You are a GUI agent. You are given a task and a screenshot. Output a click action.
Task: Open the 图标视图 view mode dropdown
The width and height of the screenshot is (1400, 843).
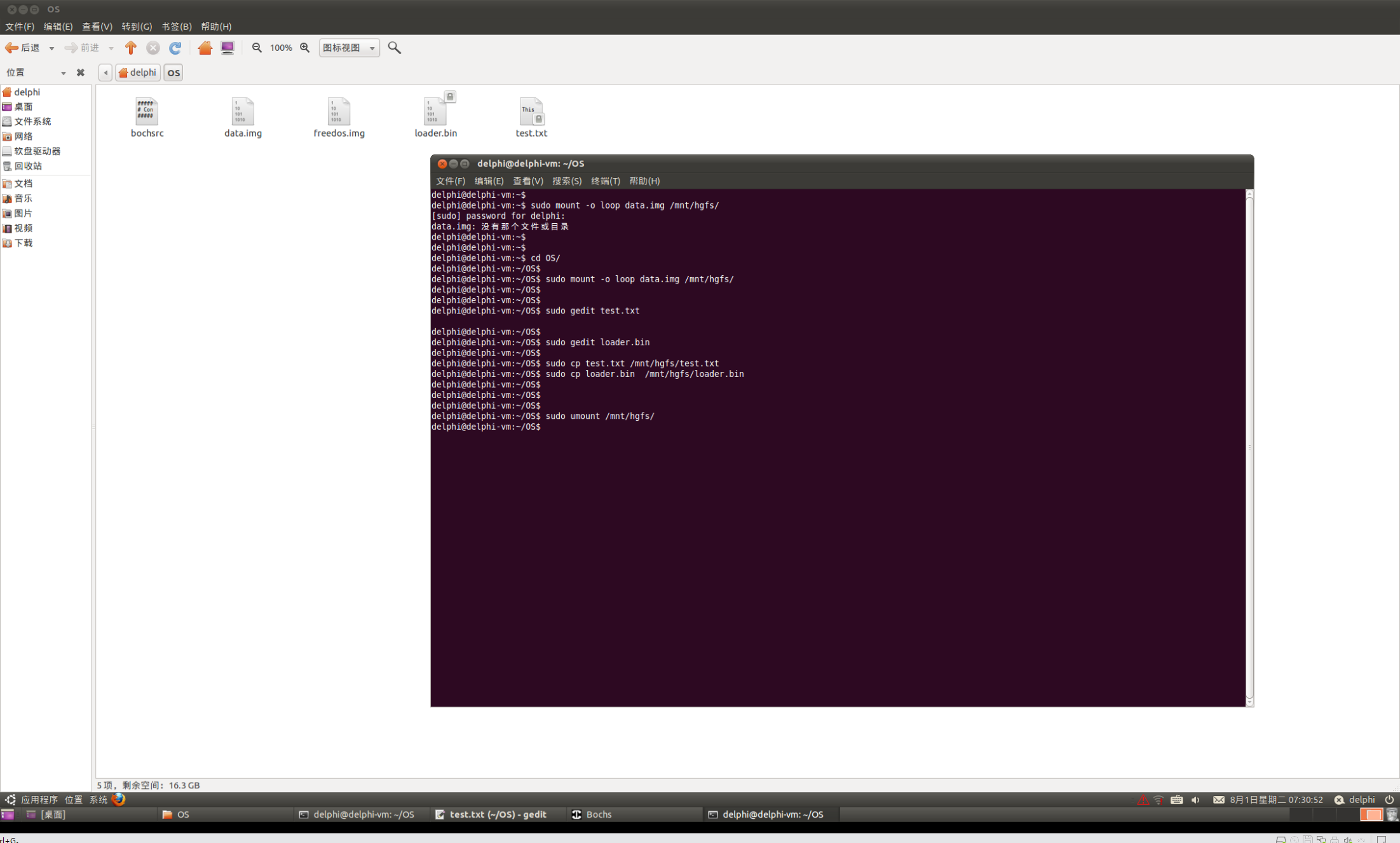click(x=349, y=48)
